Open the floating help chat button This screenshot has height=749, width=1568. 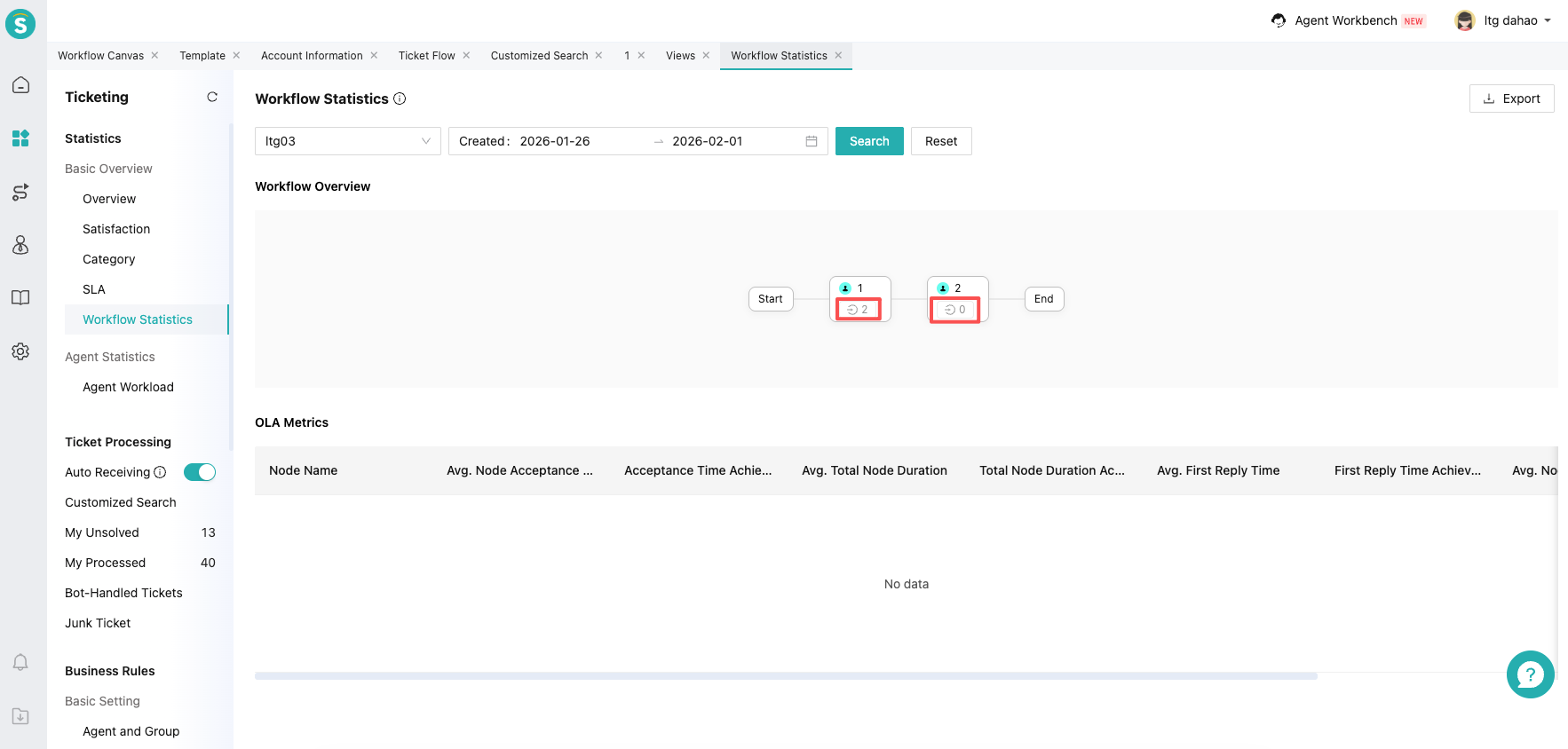tap(1530, 674)
